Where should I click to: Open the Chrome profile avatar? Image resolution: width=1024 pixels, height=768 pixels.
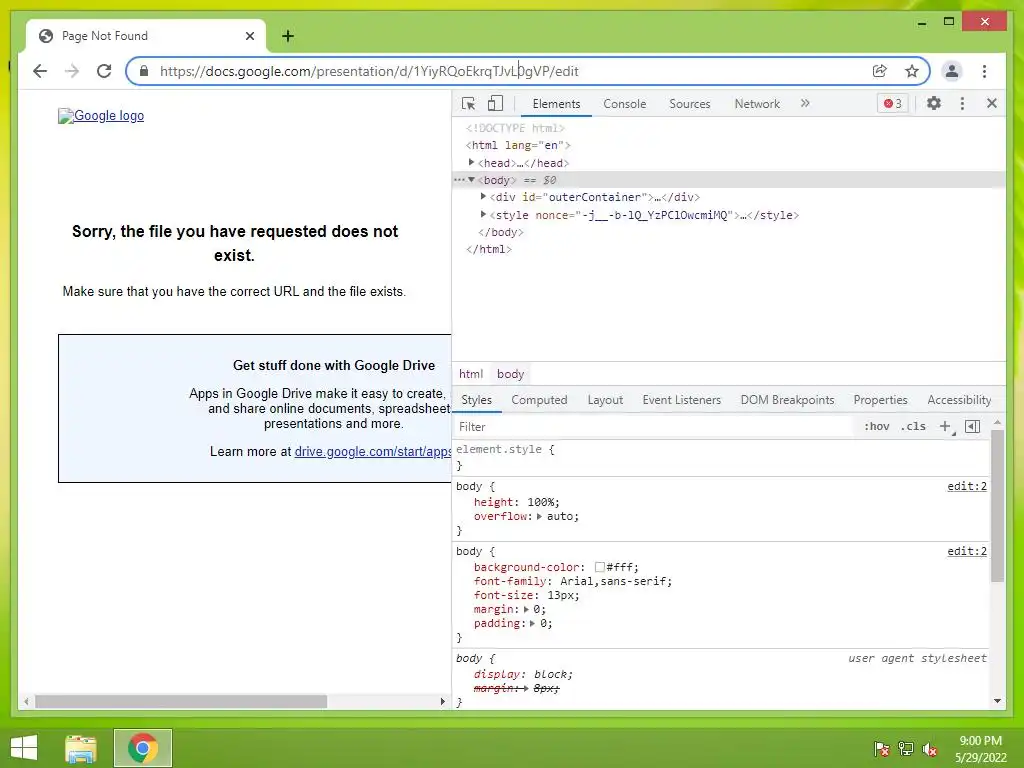pos(952,71)
